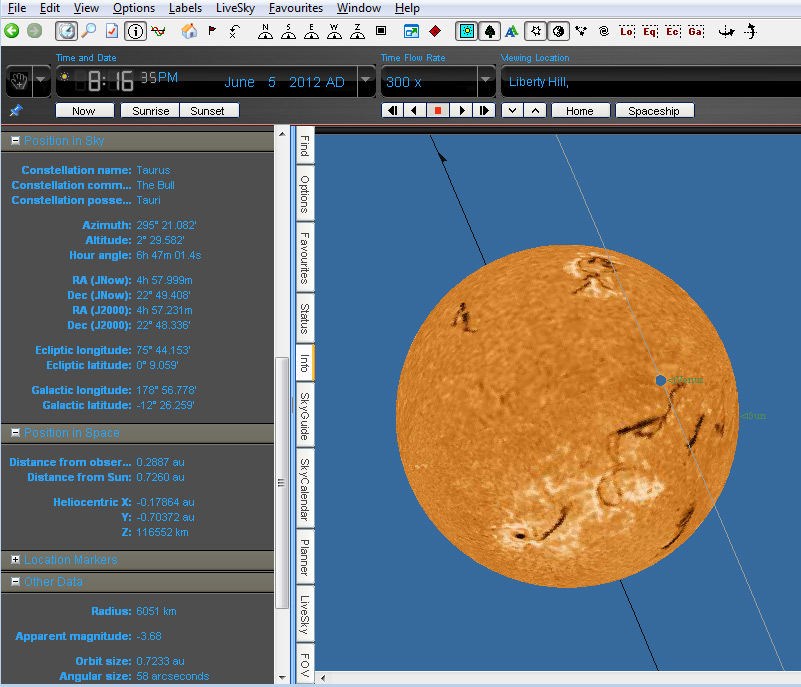801x687 pixels.
Task: Click the constellation stick figures icon
Action: point(580,31)
